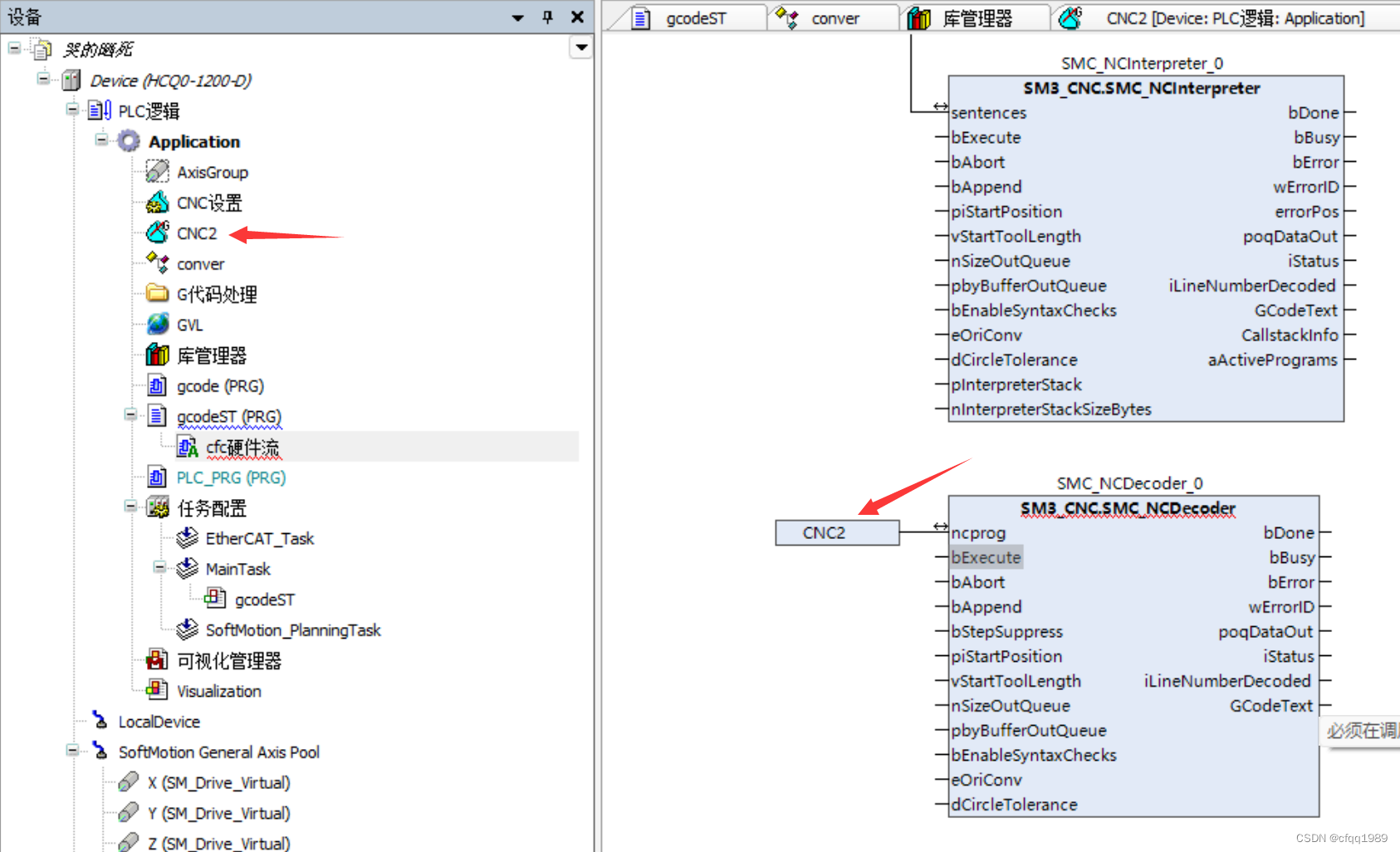Select PLC_PRG (PRG) label in tree
Viewport: 1400px width, 852px height.
[231, 477]
